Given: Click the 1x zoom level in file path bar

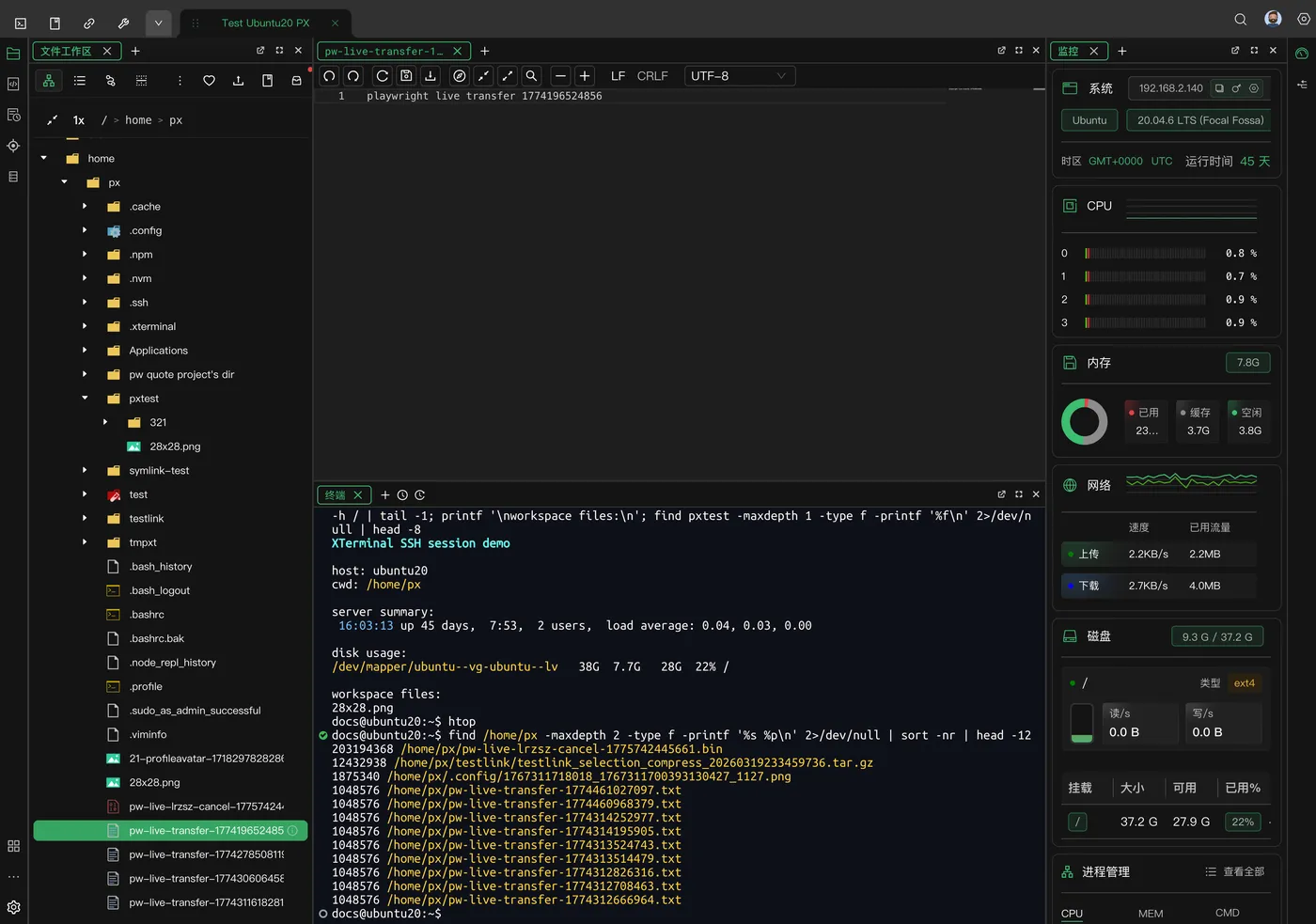Looking at the screenshot, I should [79, 120].
